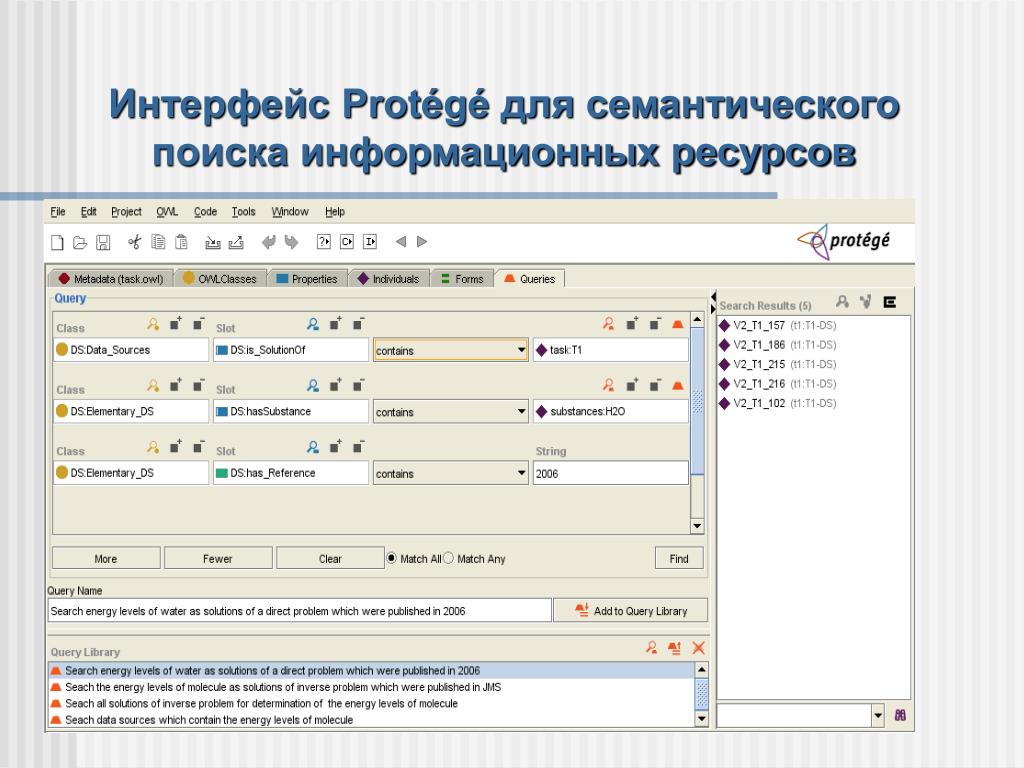Open the Code menu
The image size is (1024, 768).
pos(205,212)
